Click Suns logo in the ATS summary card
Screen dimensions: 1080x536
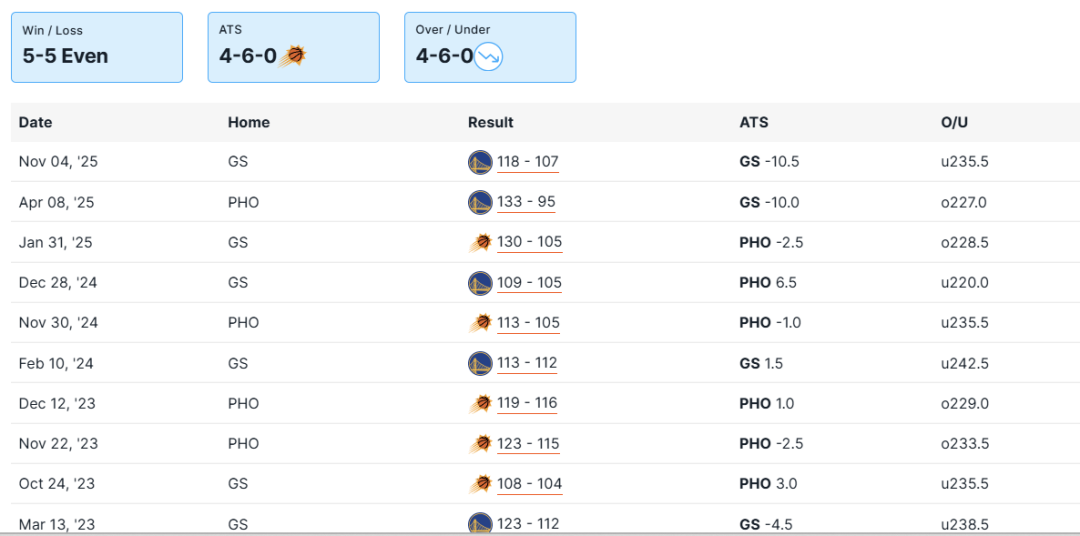click(293, 56)
